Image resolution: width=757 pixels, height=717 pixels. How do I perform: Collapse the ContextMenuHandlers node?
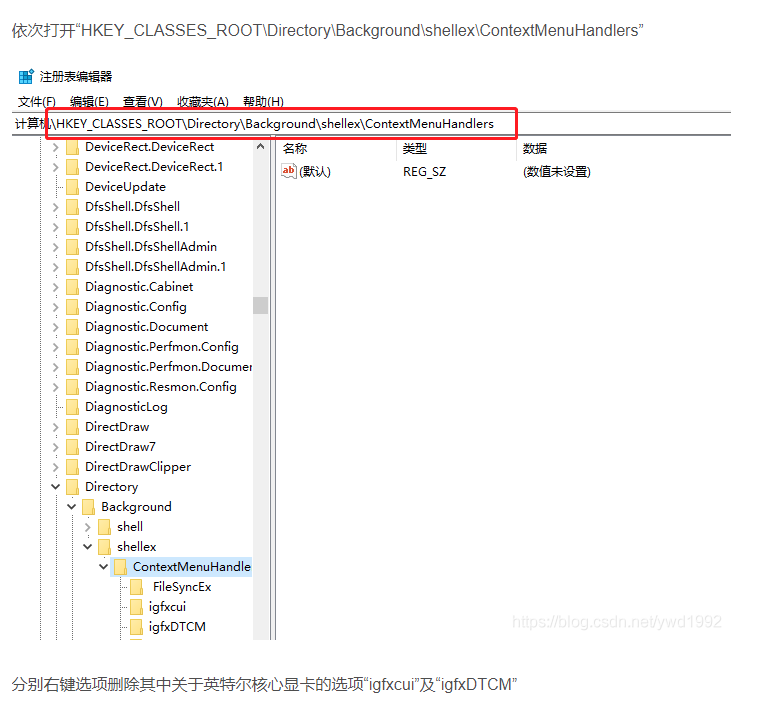coord(103,567)
